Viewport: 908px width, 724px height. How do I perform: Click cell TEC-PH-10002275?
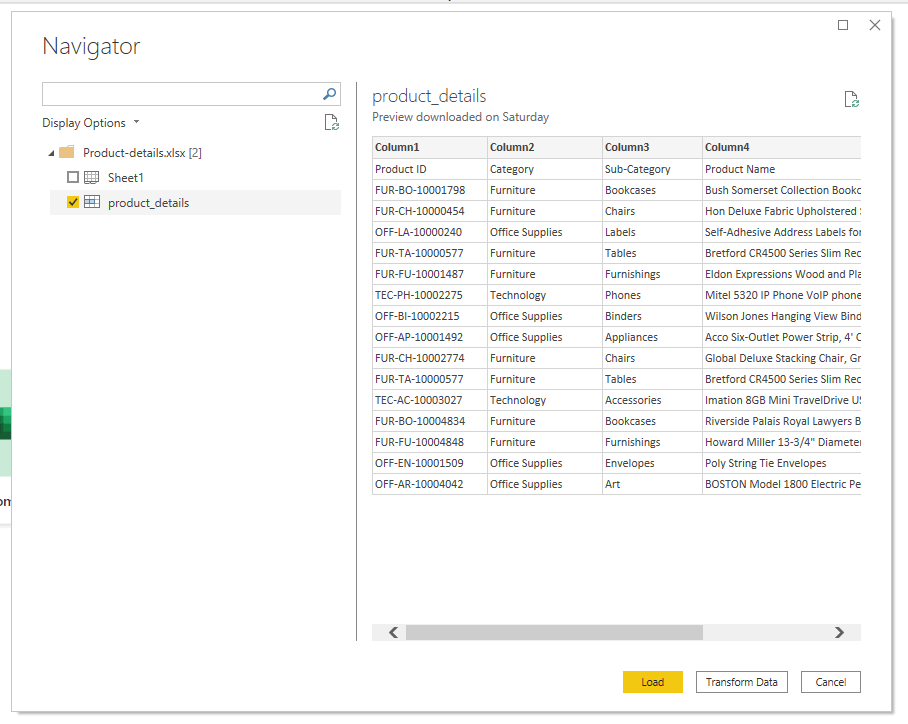430,295
